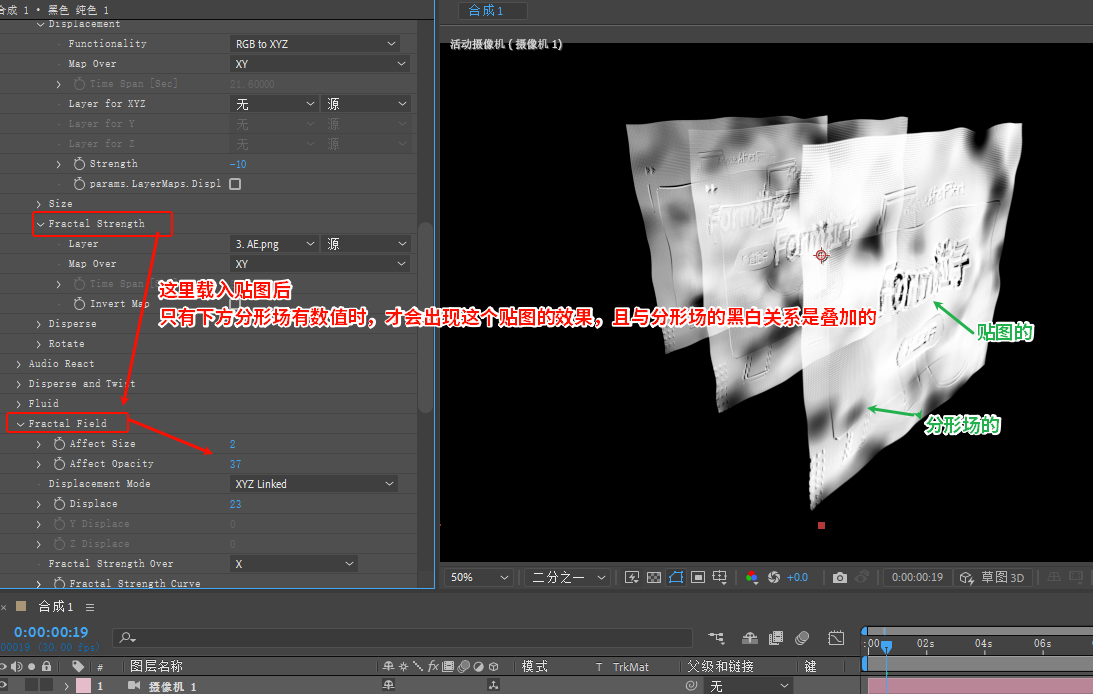The image size is (1093, 694).
Task: Expand 摄像机 1 layer properties
Action: (66, 686)
